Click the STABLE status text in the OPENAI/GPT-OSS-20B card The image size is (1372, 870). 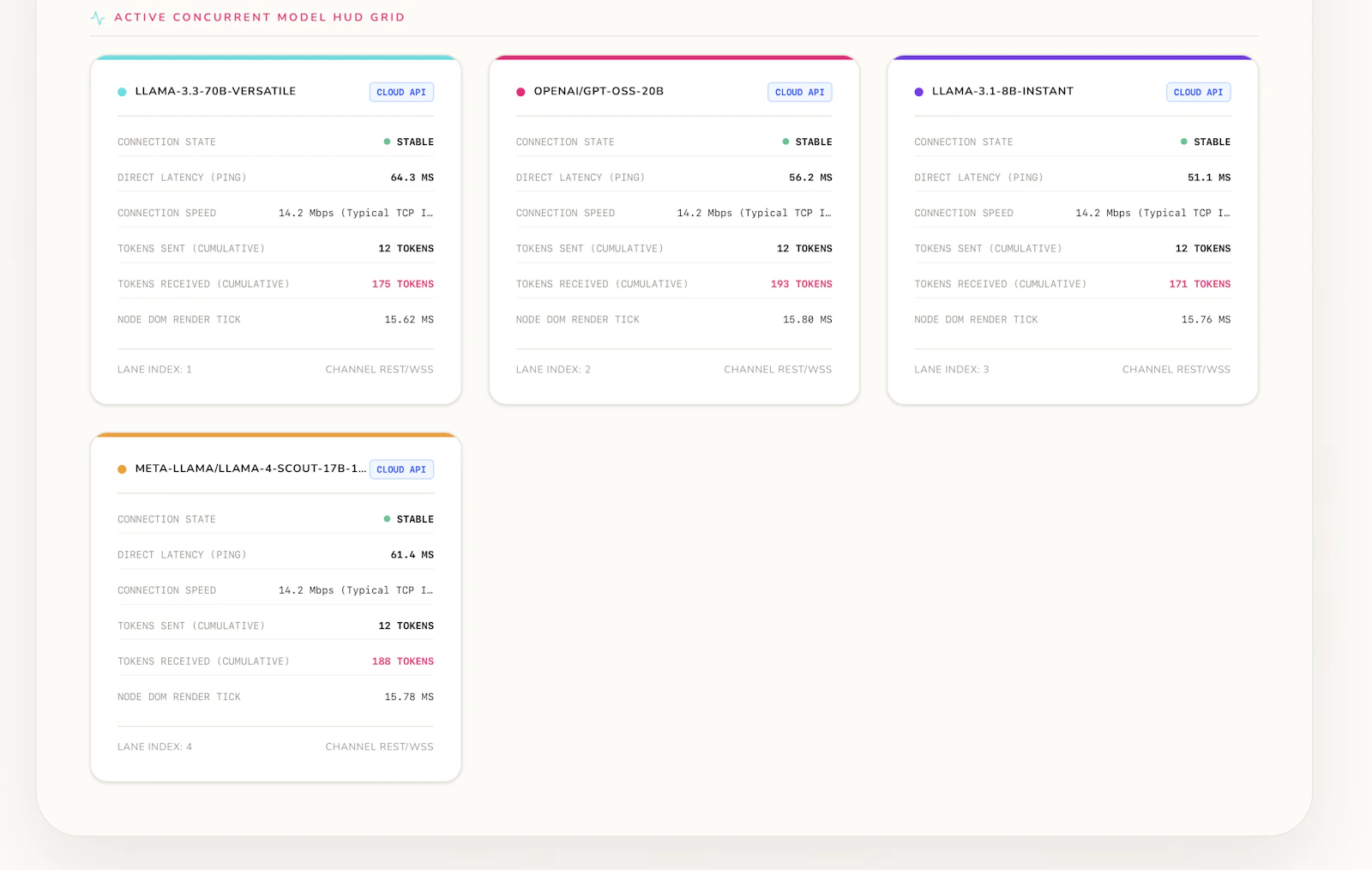click(x=814, y=142)
